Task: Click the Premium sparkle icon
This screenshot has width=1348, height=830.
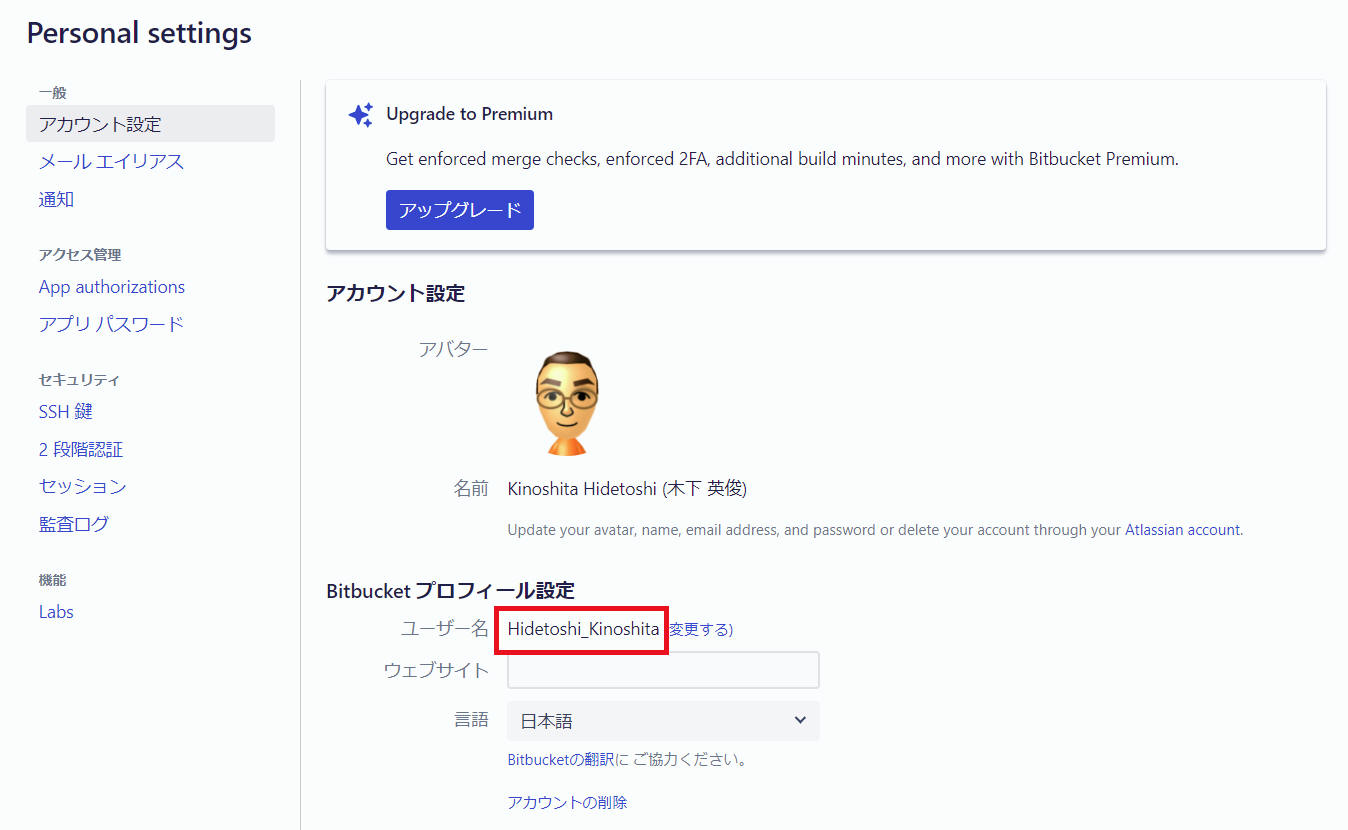Action: [360, 114]
